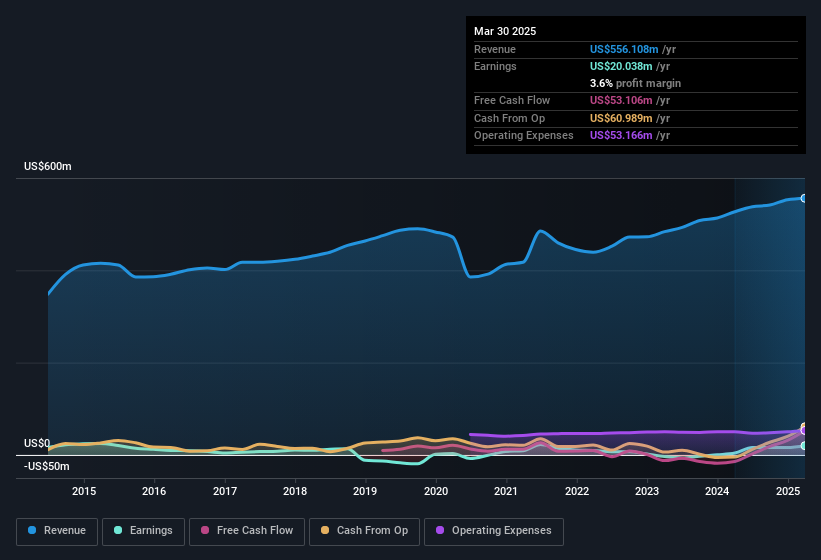Screen dimensions: 821x560
Task: Click the orange Cash From Op legend dot
Action: click(x=325, y=530)
